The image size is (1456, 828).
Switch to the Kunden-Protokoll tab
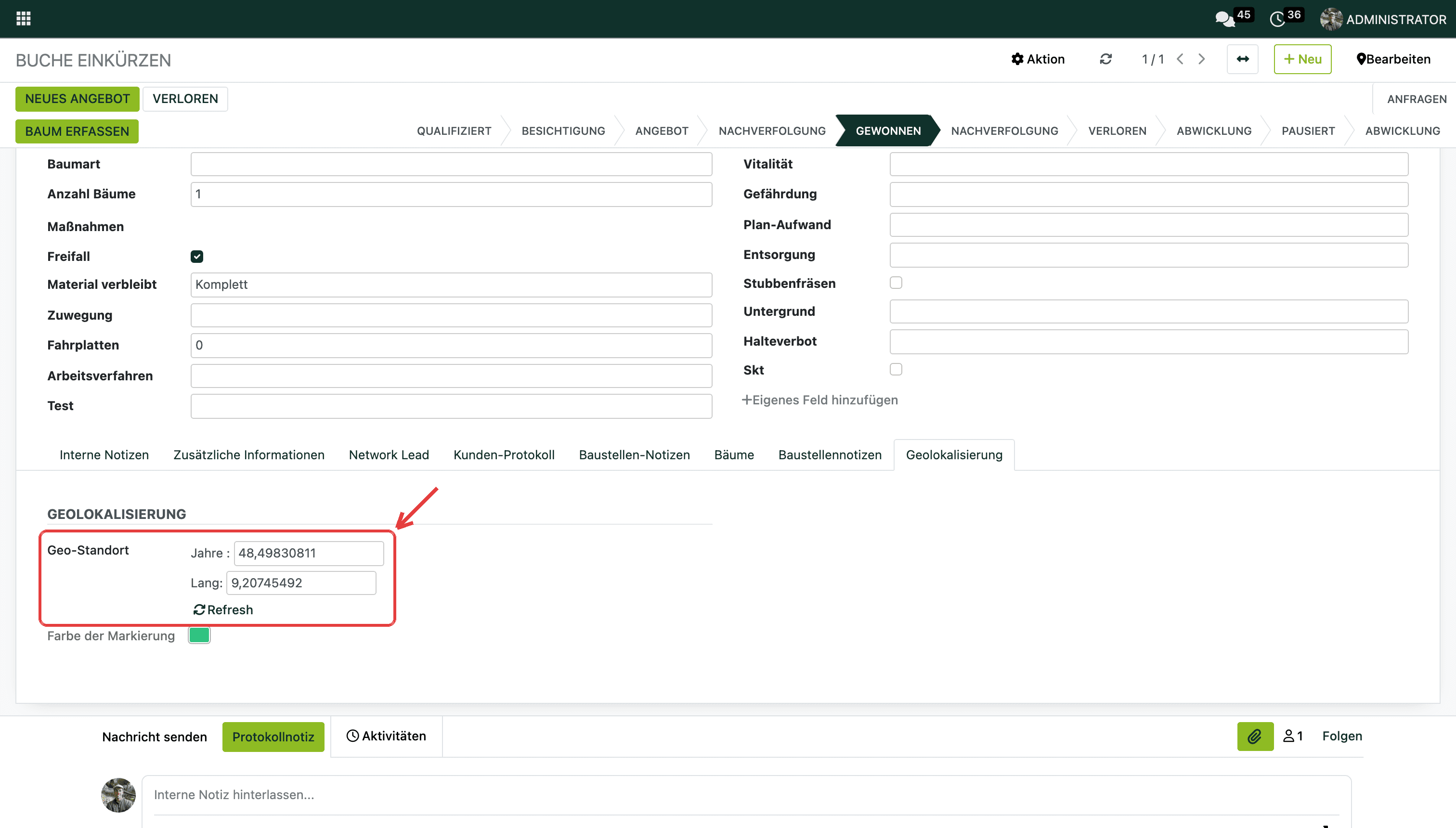pos(504,455)
